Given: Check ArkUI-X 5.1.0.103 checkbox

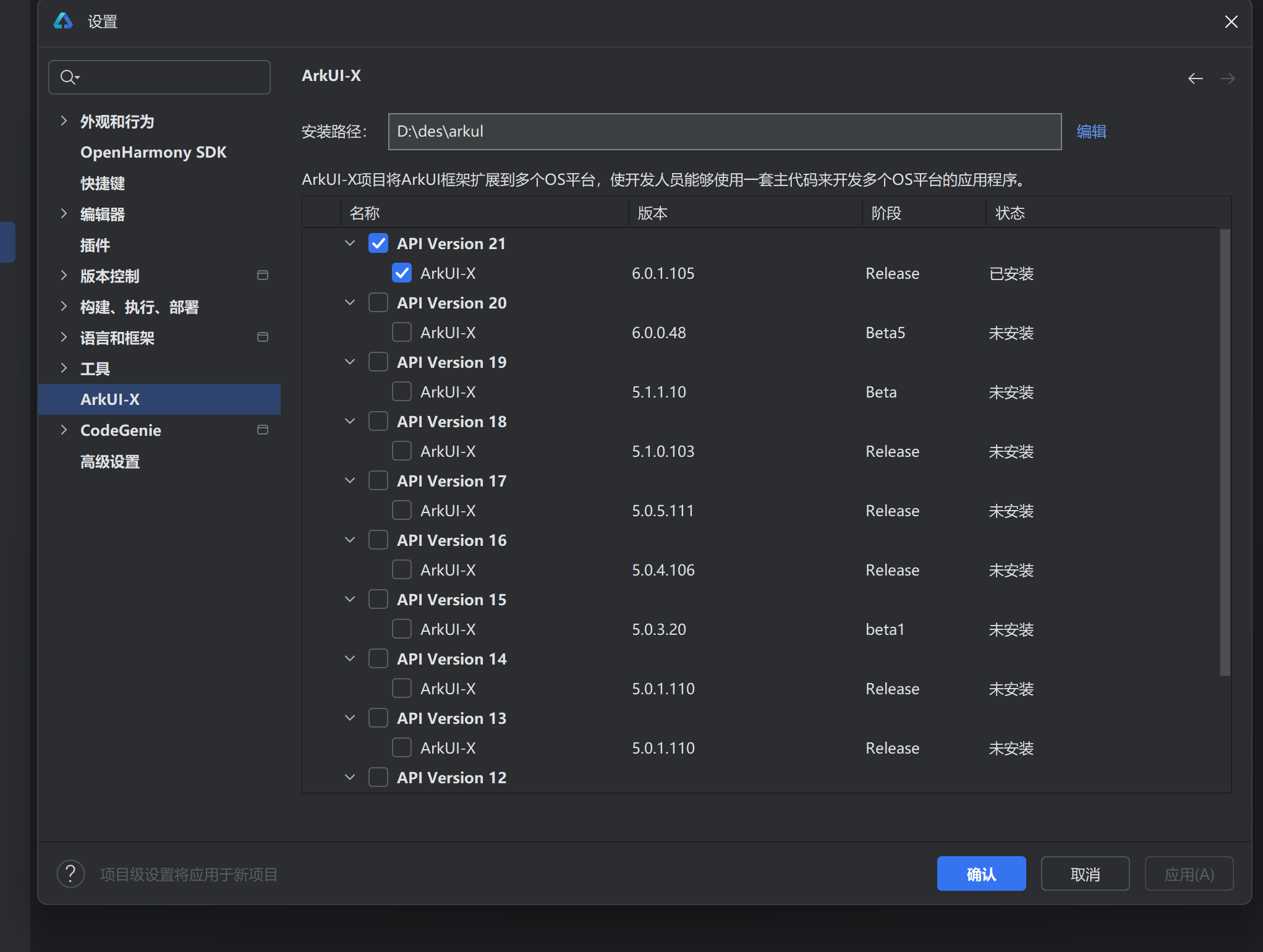Looking at the screenshot, I should [x=402, y=451].
